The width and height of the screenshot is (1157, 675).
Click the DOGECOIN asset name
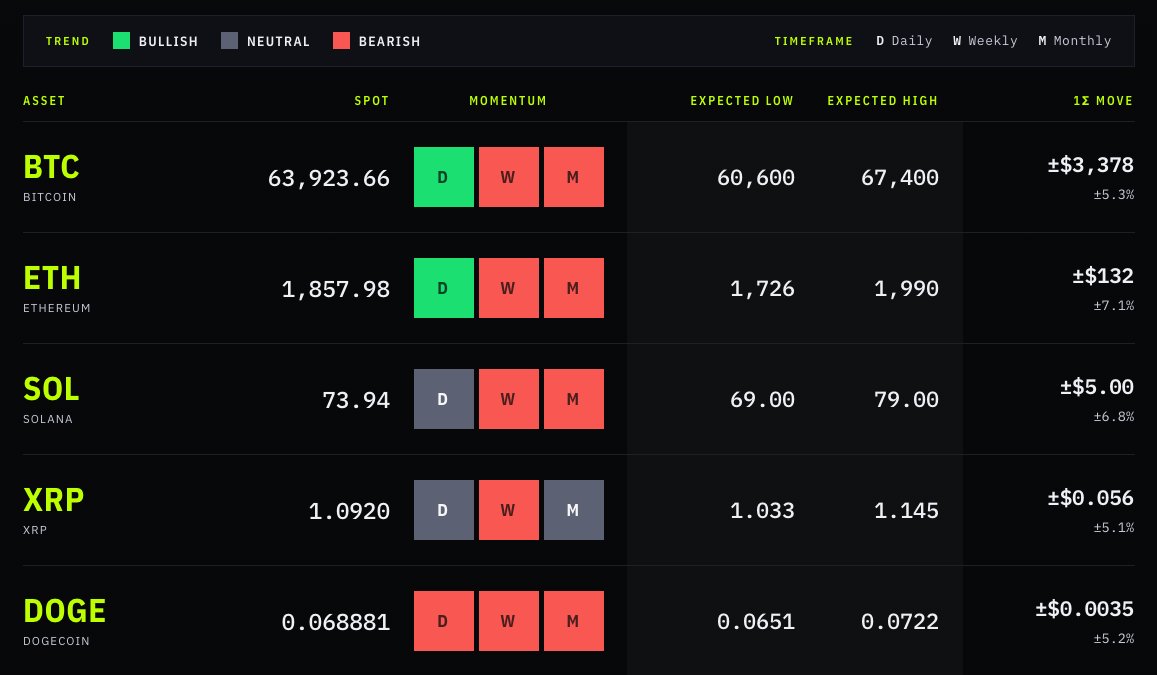[56, 641]
